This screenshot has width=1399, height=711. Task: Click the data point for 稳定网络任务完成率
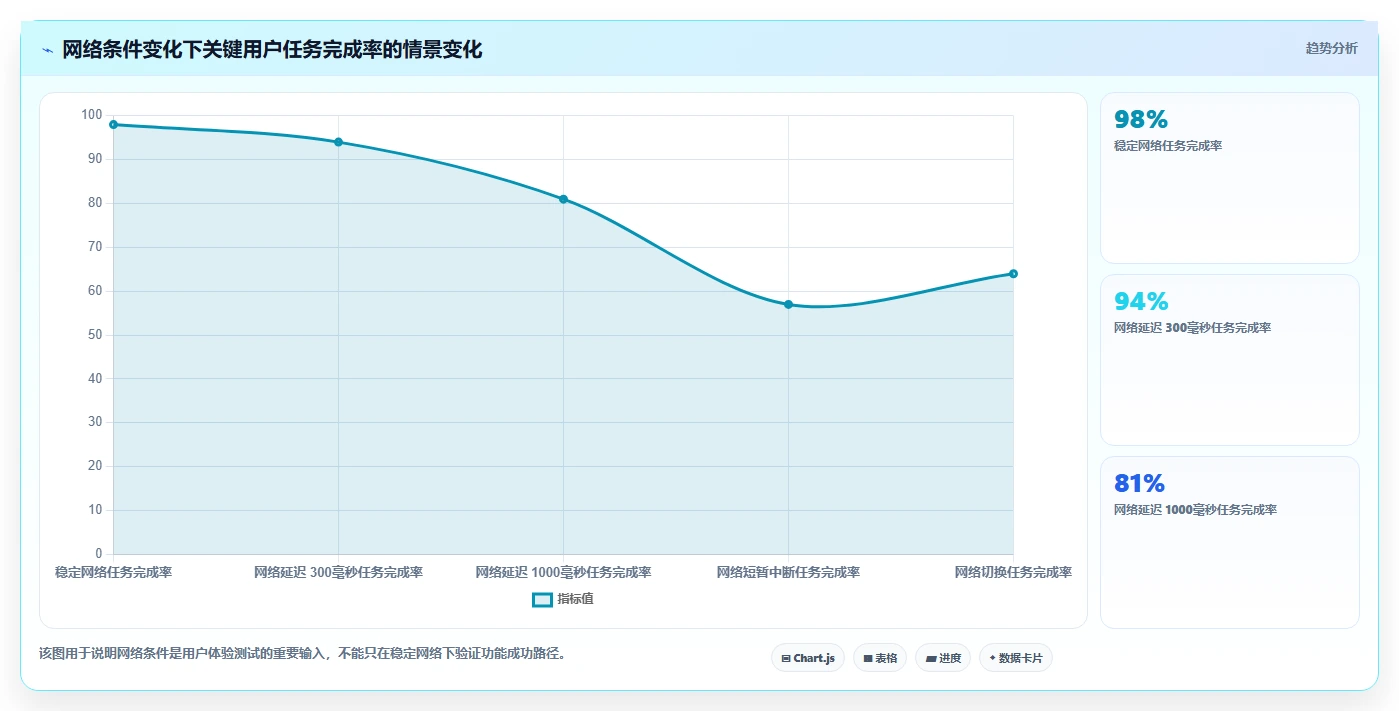(113, 125)
